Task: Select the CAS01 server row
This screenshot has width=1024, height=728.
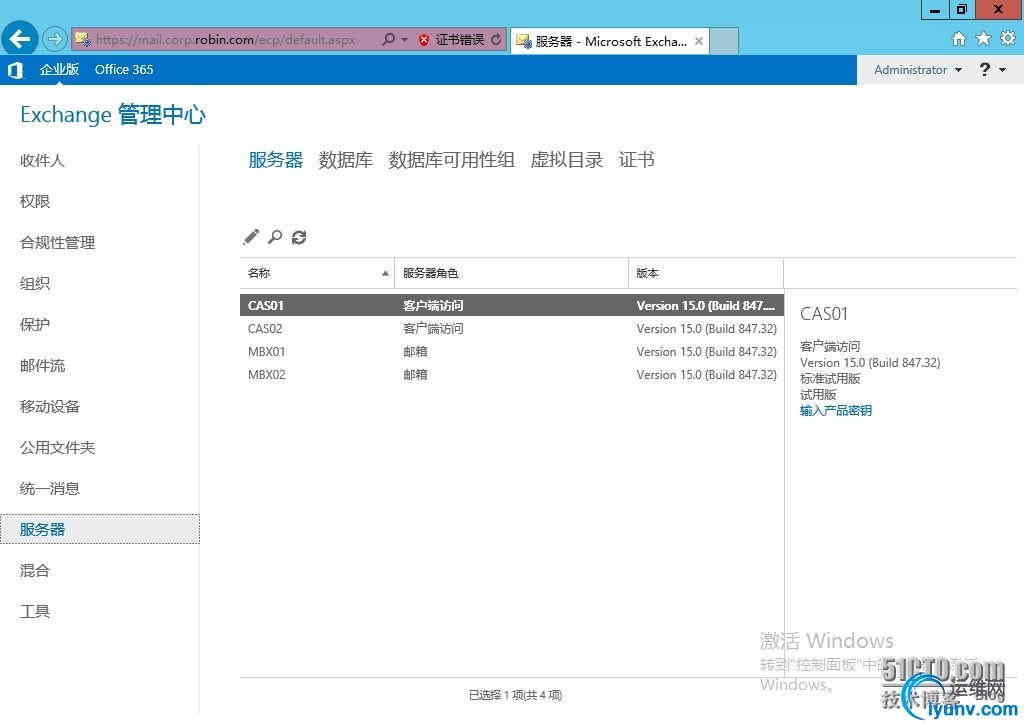Action: point(511,306)
